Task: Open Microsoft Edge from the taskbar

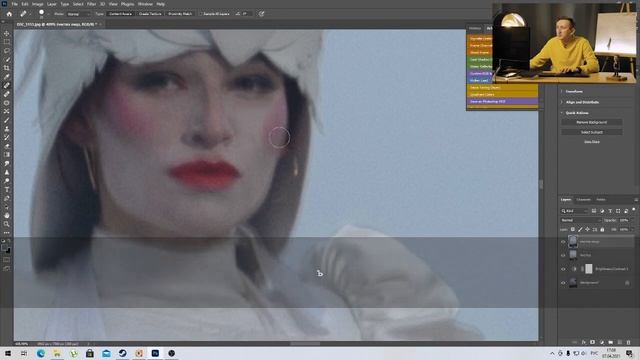Action: tap(41, 353)
